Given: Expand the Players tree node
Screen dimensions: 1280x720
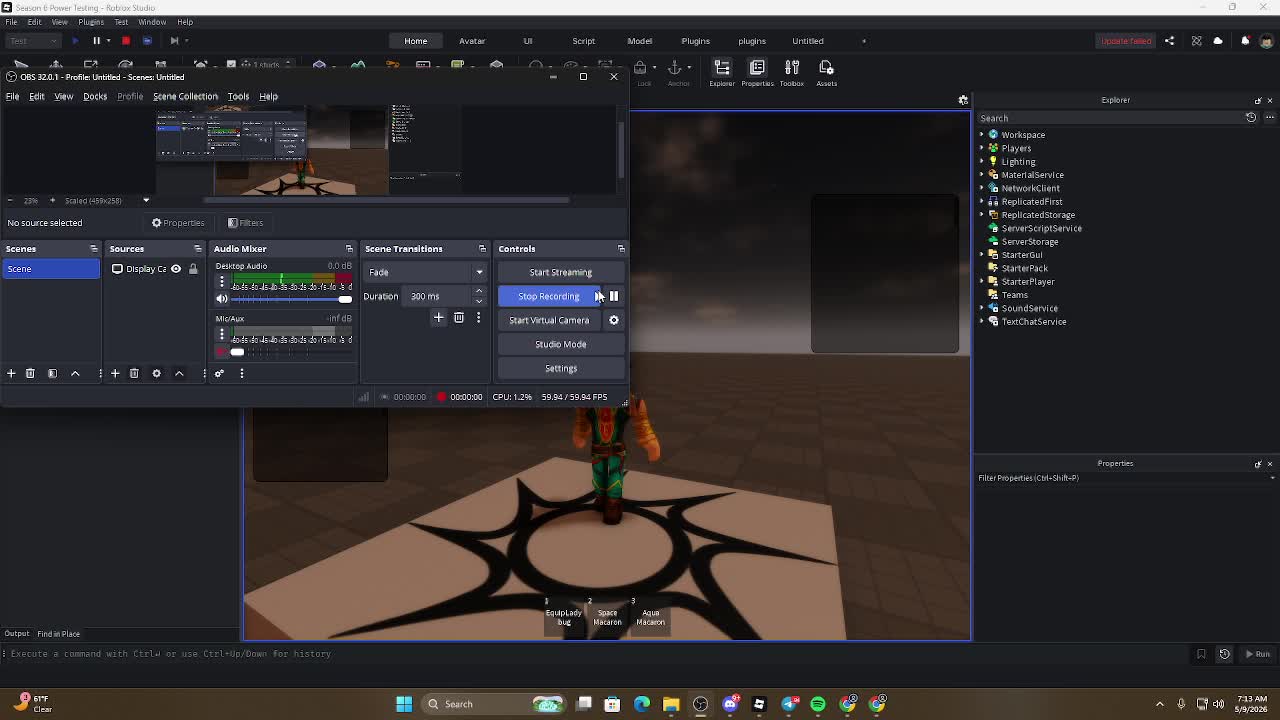Looking at the screenshot, I should (982, 148).
